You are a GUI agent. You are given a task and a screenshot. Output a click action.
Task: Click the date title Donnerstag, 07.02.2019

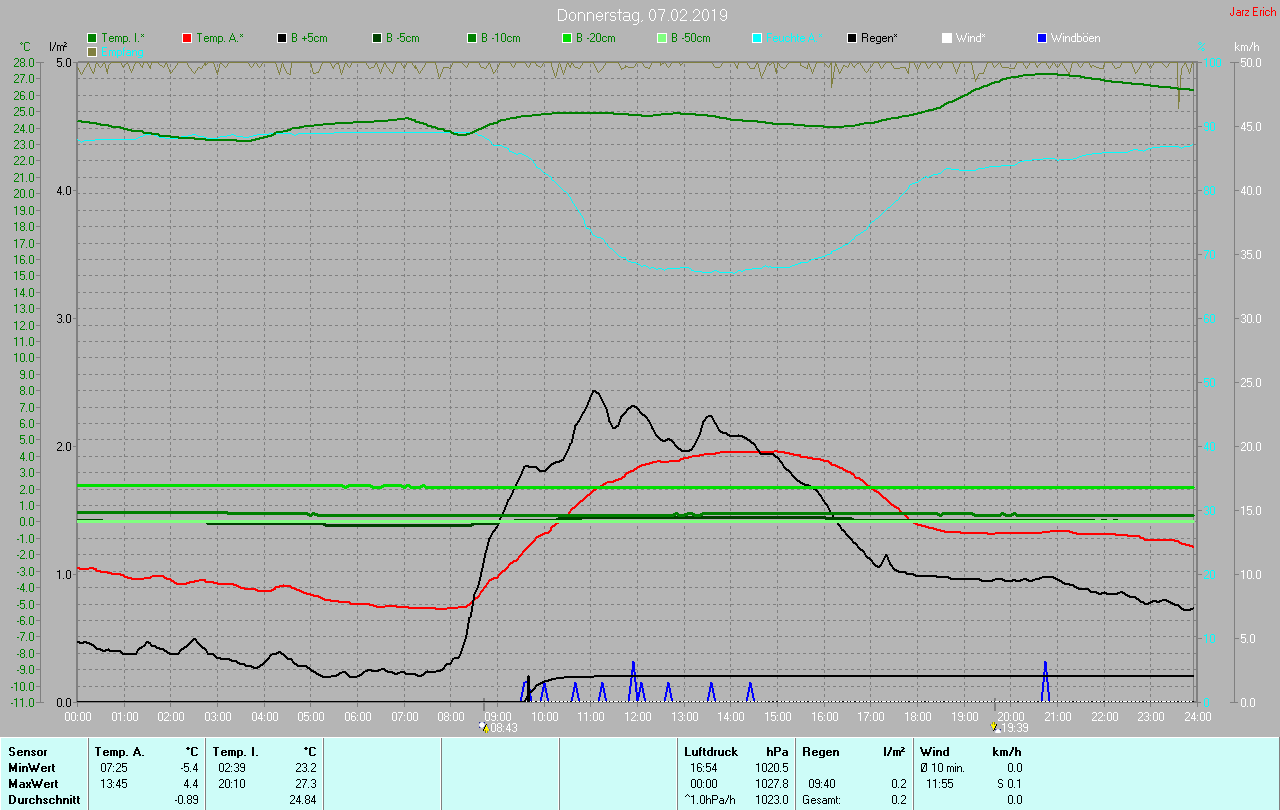(x=642, y=15)
